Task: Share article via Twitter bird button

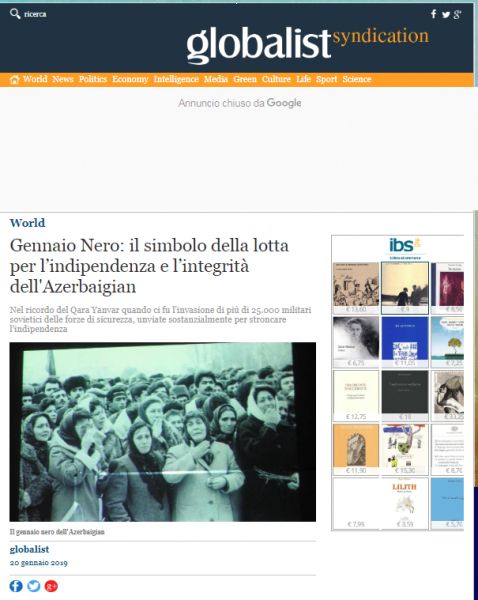Action: [x=34, y=586]
